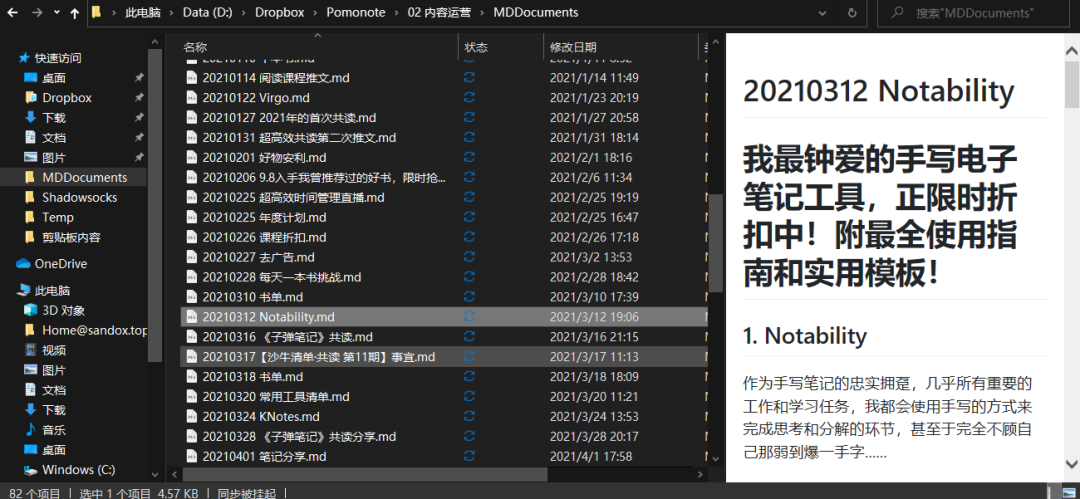Sort by the 修改日期 column header
Screen dimensions: 1080x499
573,48
